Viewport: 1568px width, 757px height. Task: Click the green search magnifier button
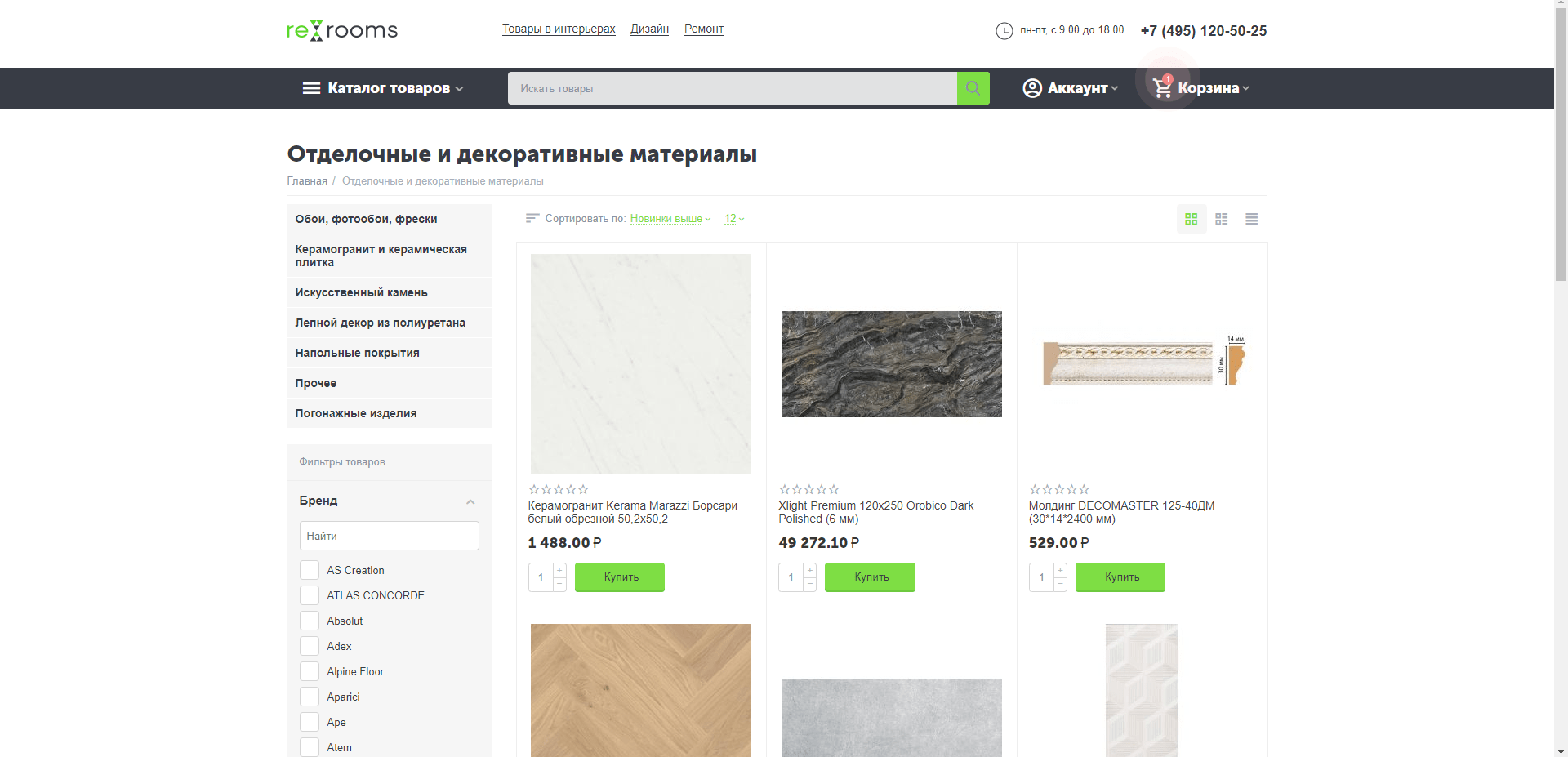pyautogui.click(x=973, y=88)
